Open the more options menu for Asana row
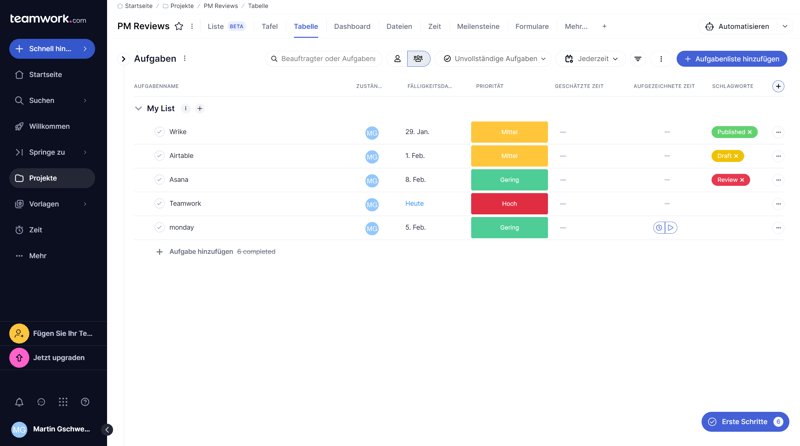The height and width of the screenshot is (446, 800). pos(778,180)
